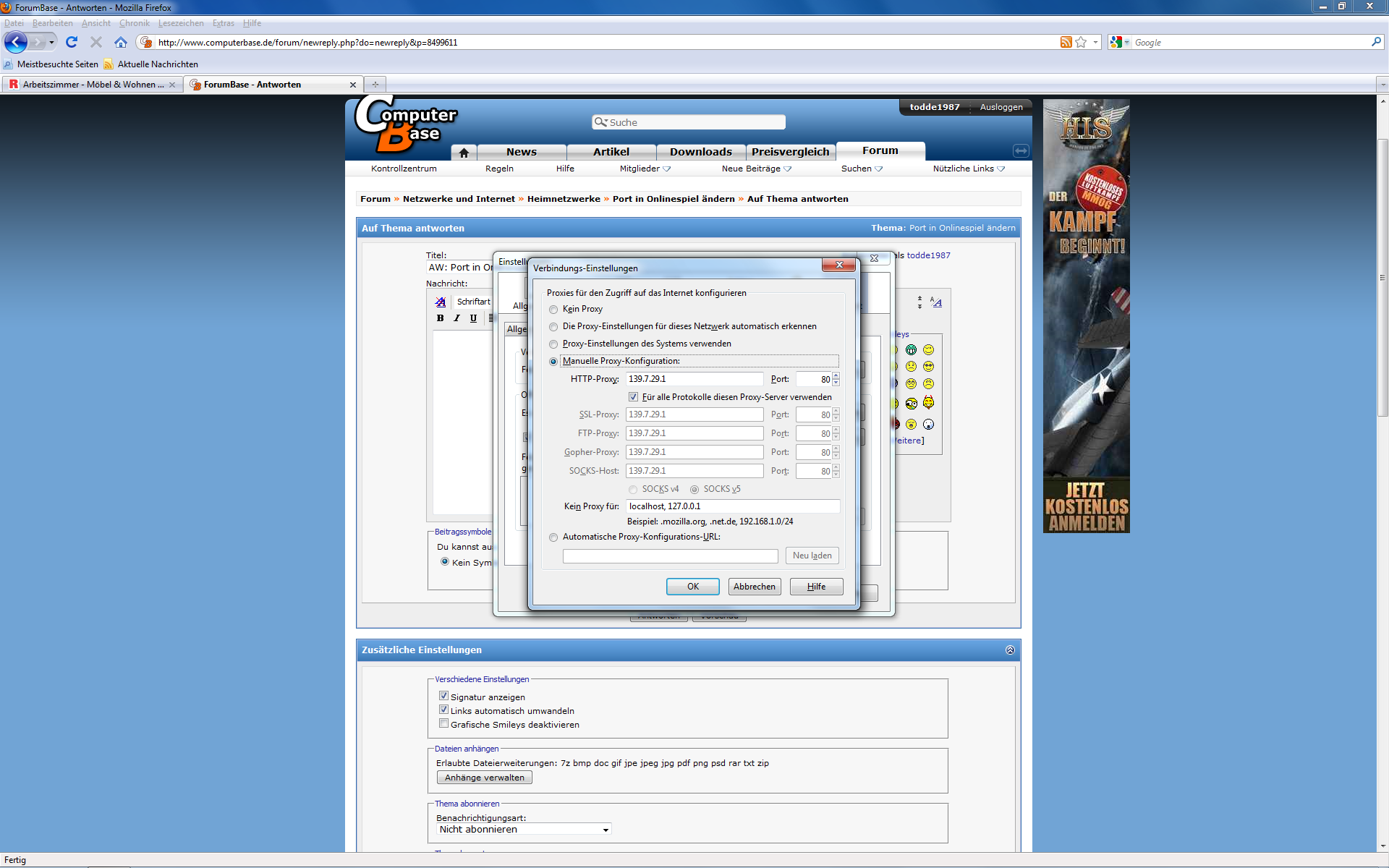Screen dimensions: 1389x868
Task: Open the Lesezeichen menu
Action: 180,23
